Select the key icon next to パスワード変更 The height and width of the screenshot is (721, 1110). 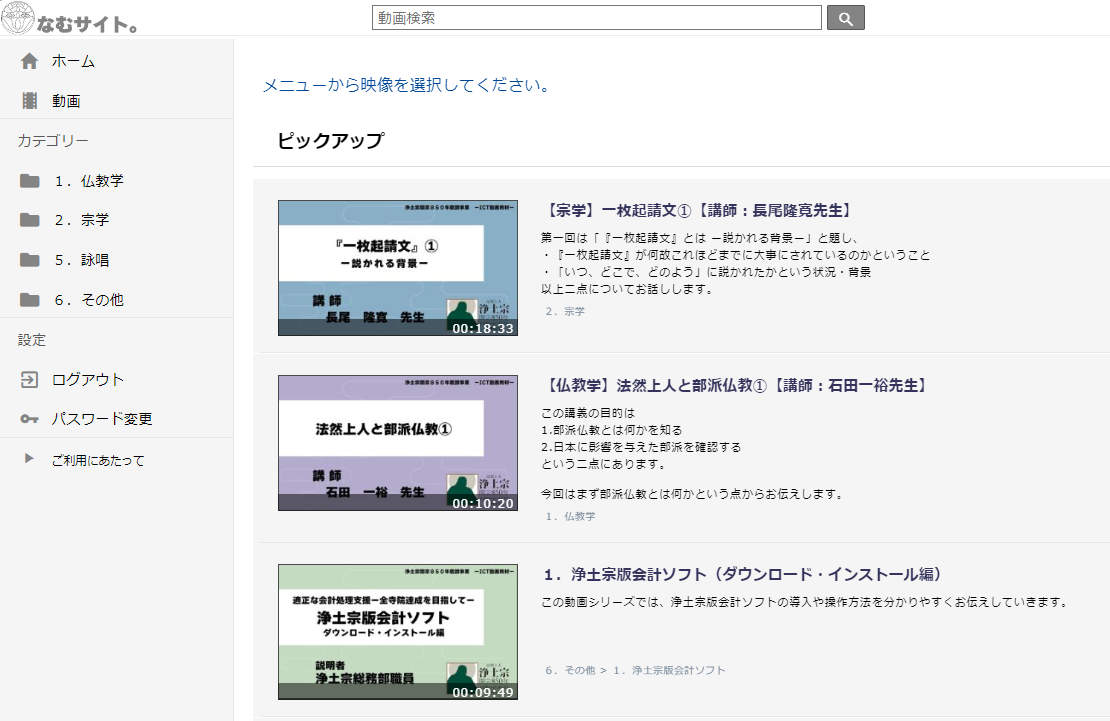29,418
